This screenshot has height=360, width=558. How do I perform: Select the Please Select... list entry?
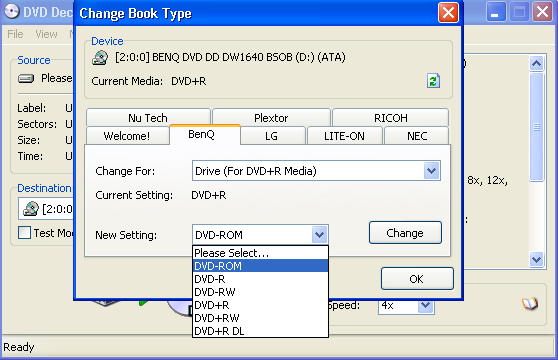pos(260,253)
